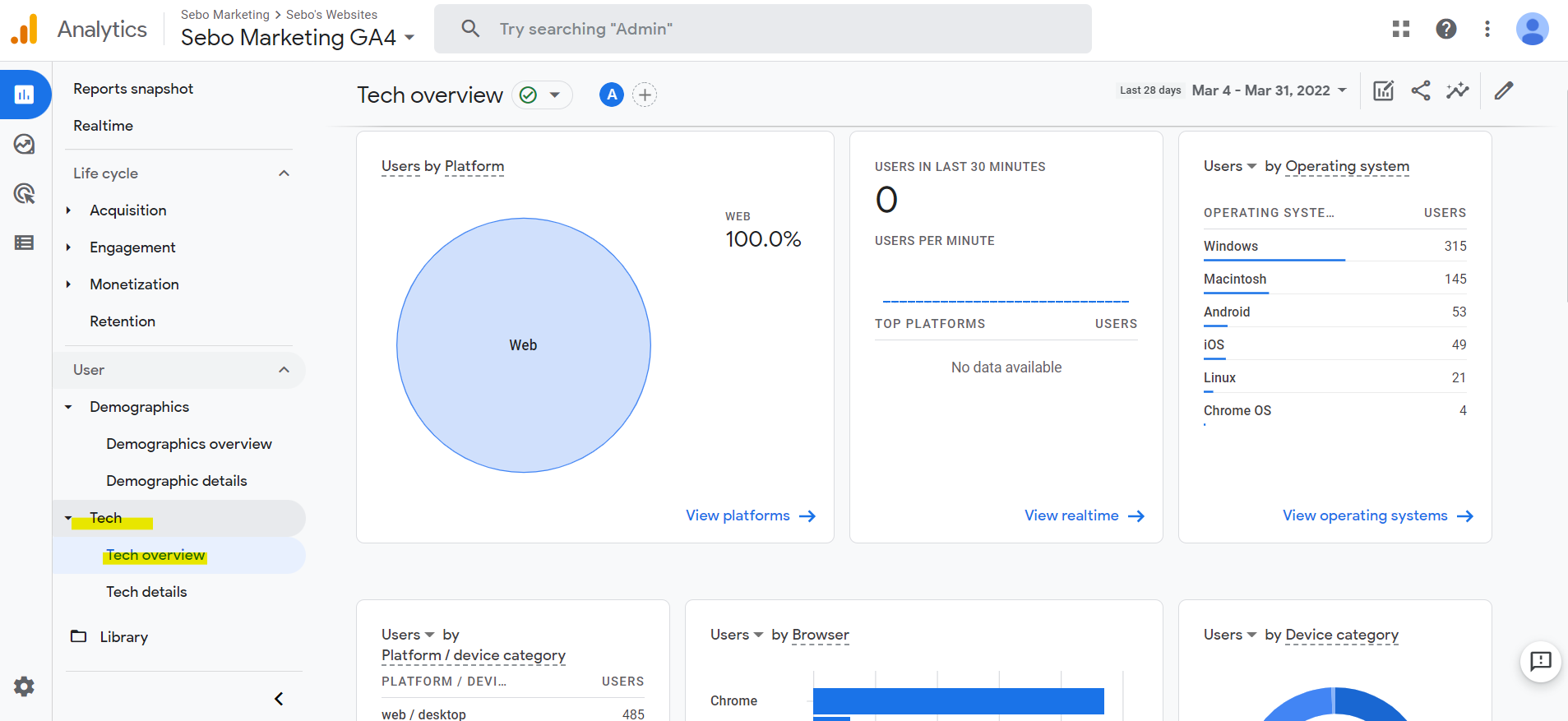Open the feedback chat icon
Viewport: 1568px width, 721px height.
tap(1541, 661)
